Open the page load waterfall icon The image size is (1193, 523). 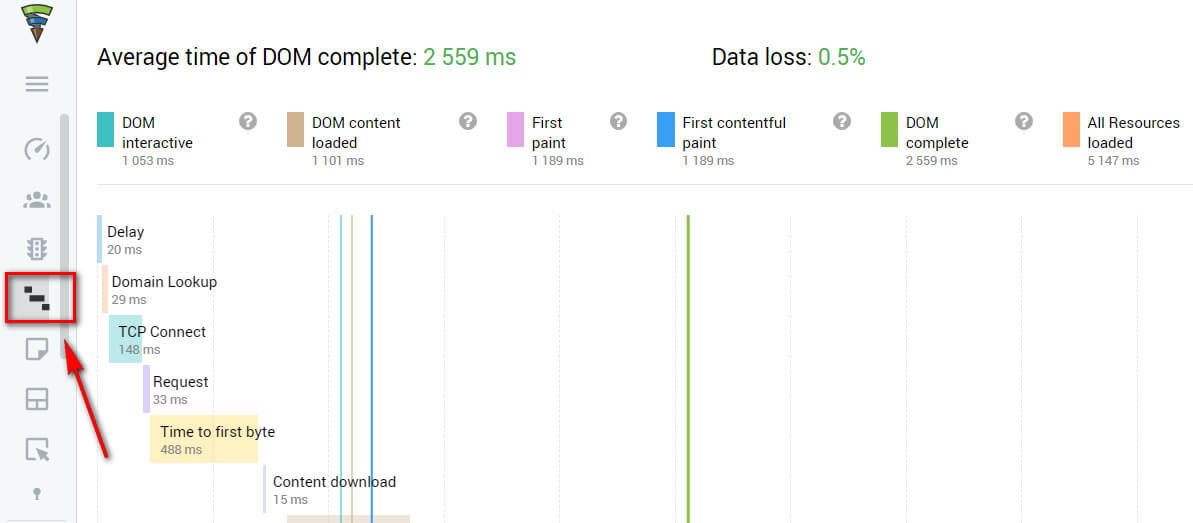pos(37,297)
